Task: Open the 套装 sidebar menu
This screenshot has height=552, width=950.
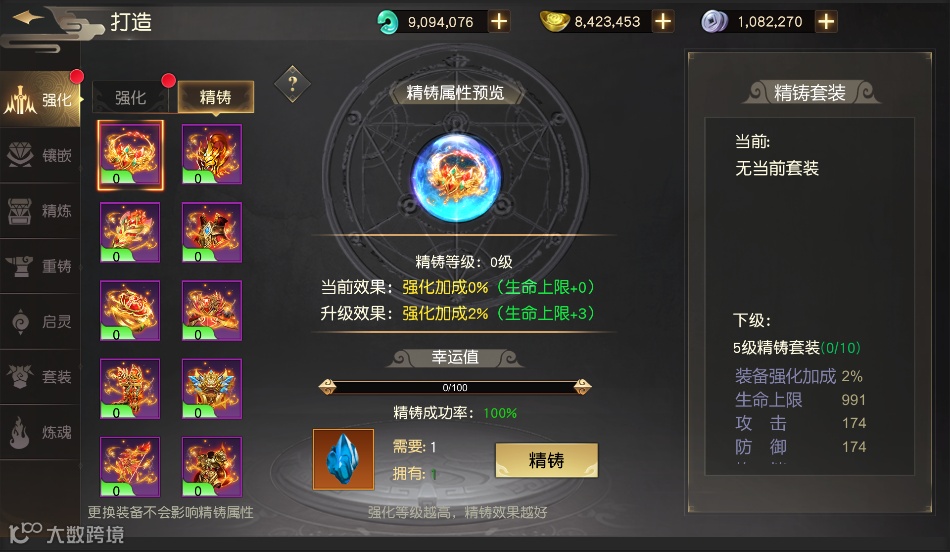Action: 40,377
